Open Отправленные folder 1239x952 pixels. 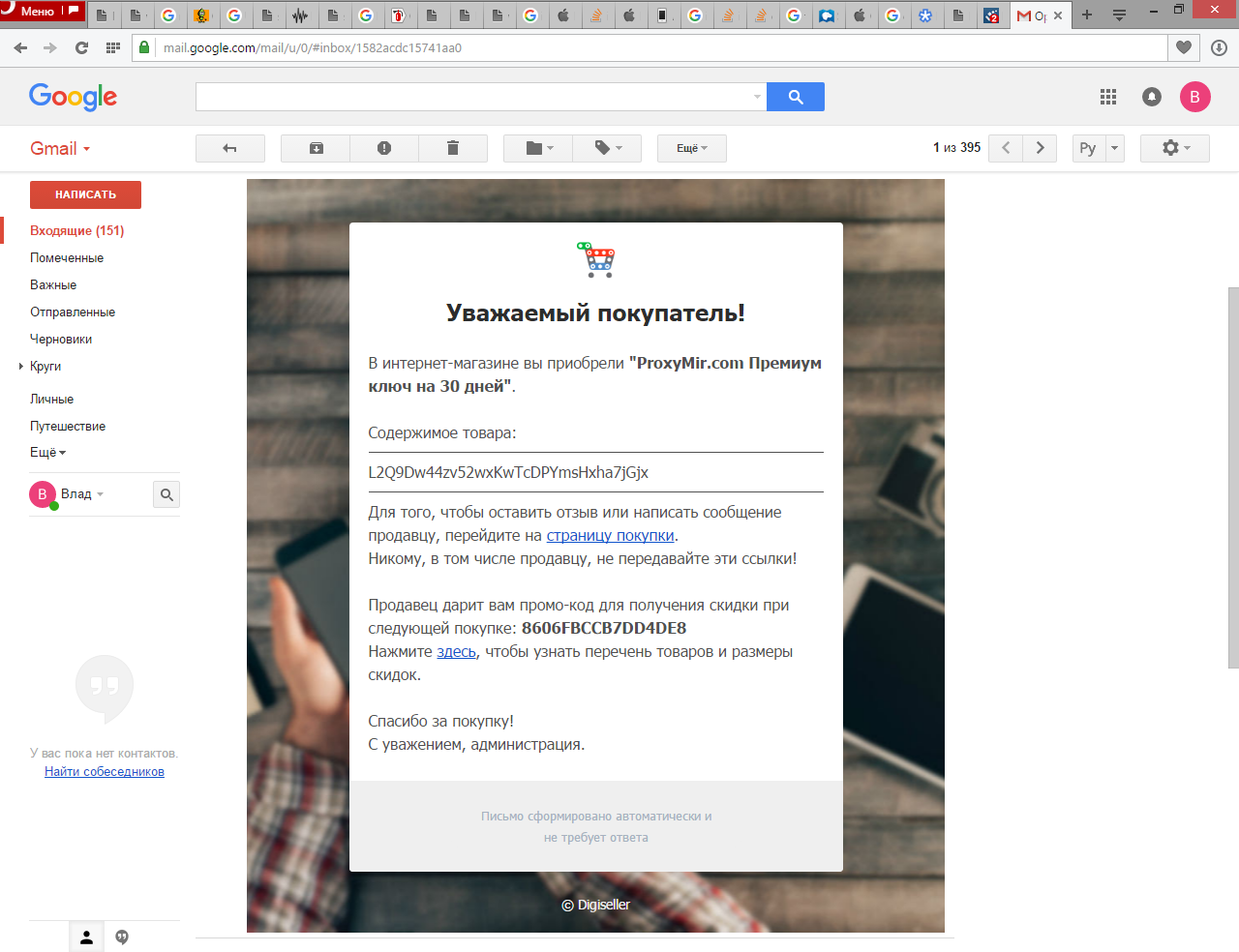(x=73, y=312)
